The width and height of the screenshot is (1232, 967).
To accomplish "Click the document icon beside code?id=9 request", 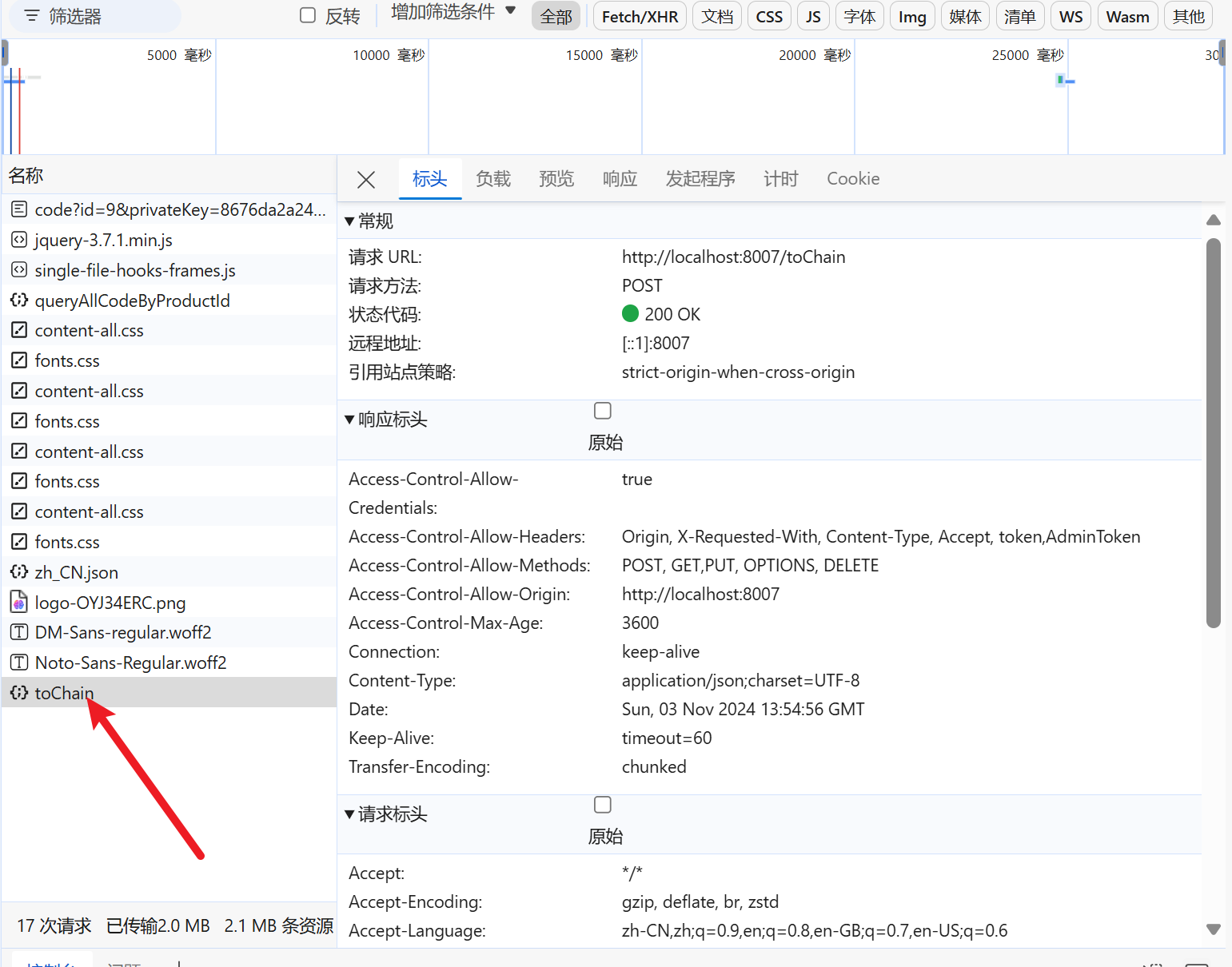I will (19, 209).
